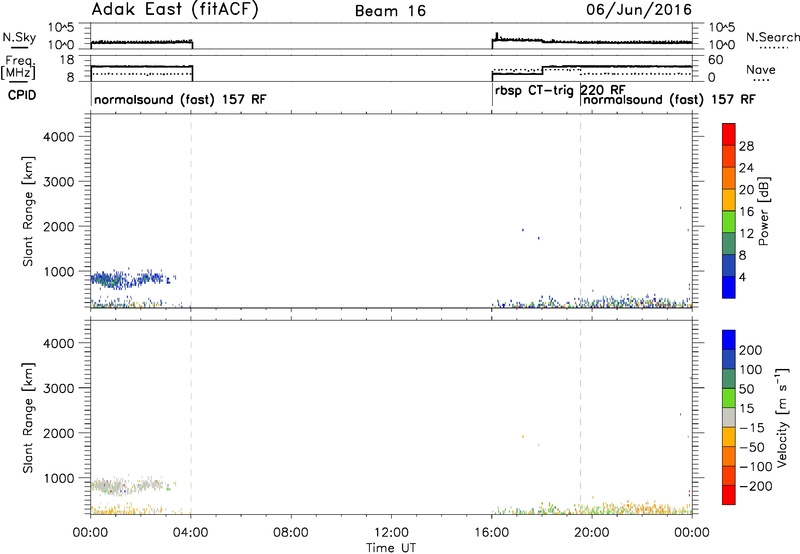800x554 pixels.
Task: Click the 'Slant Range [km]' label of velocity panel
Action: 28,417
